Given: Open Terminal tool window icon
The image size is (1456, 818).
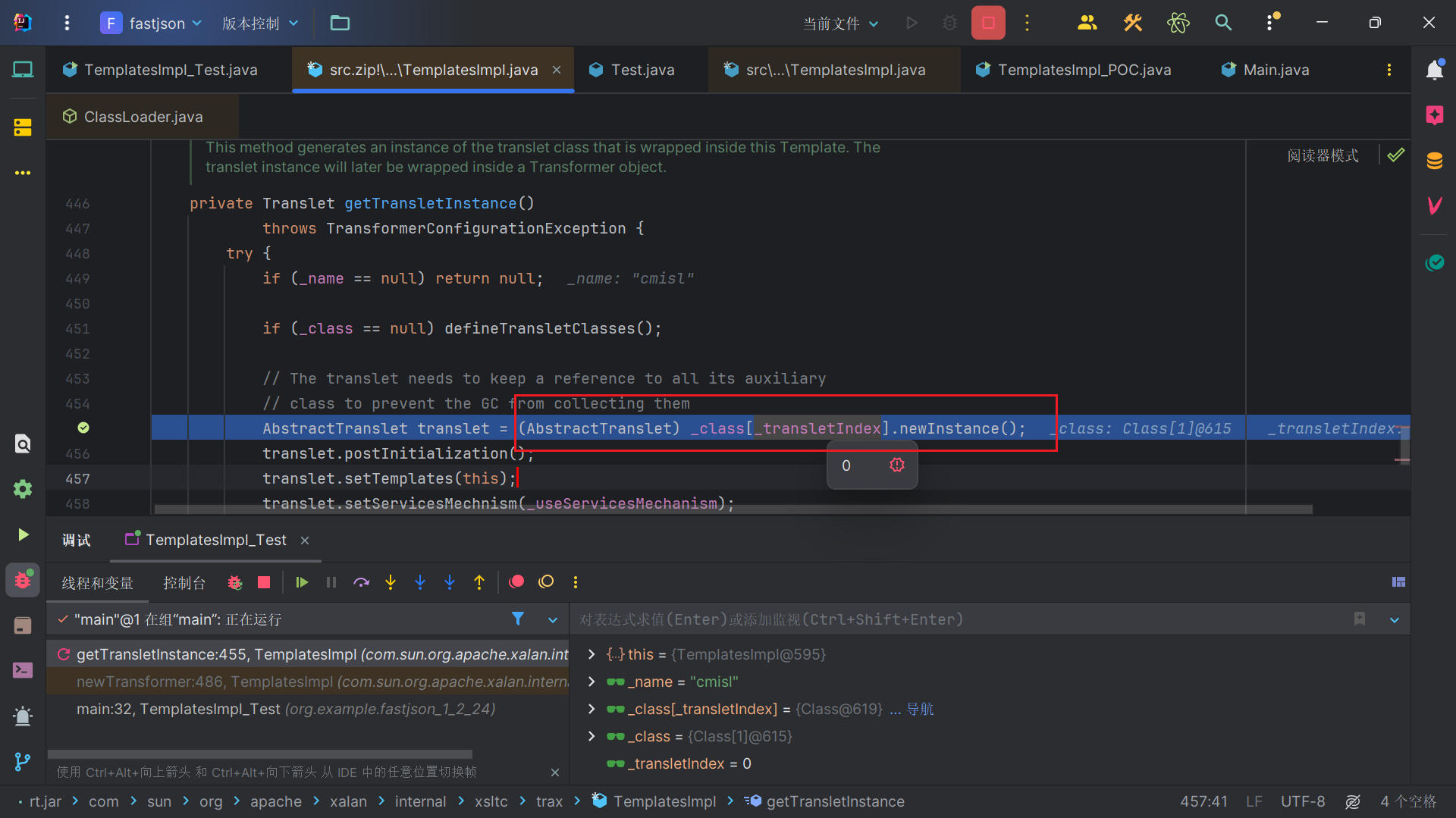Looking at the screenshot, I should point(23,670).
